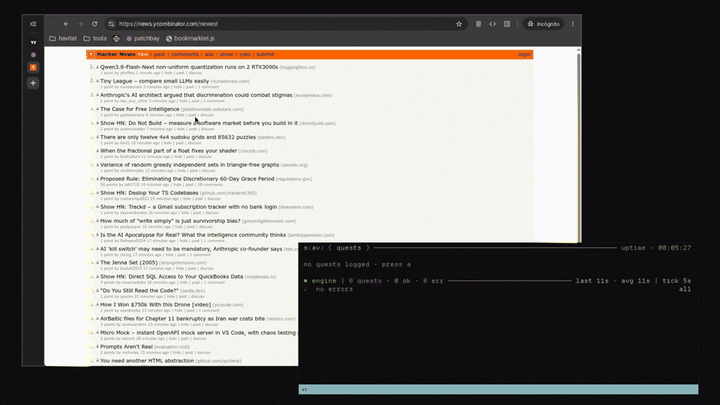Open When the fractional part of a float story
The width and height of the screenshot is (720, 405).
pyautogui.click(x=169, y=151)
